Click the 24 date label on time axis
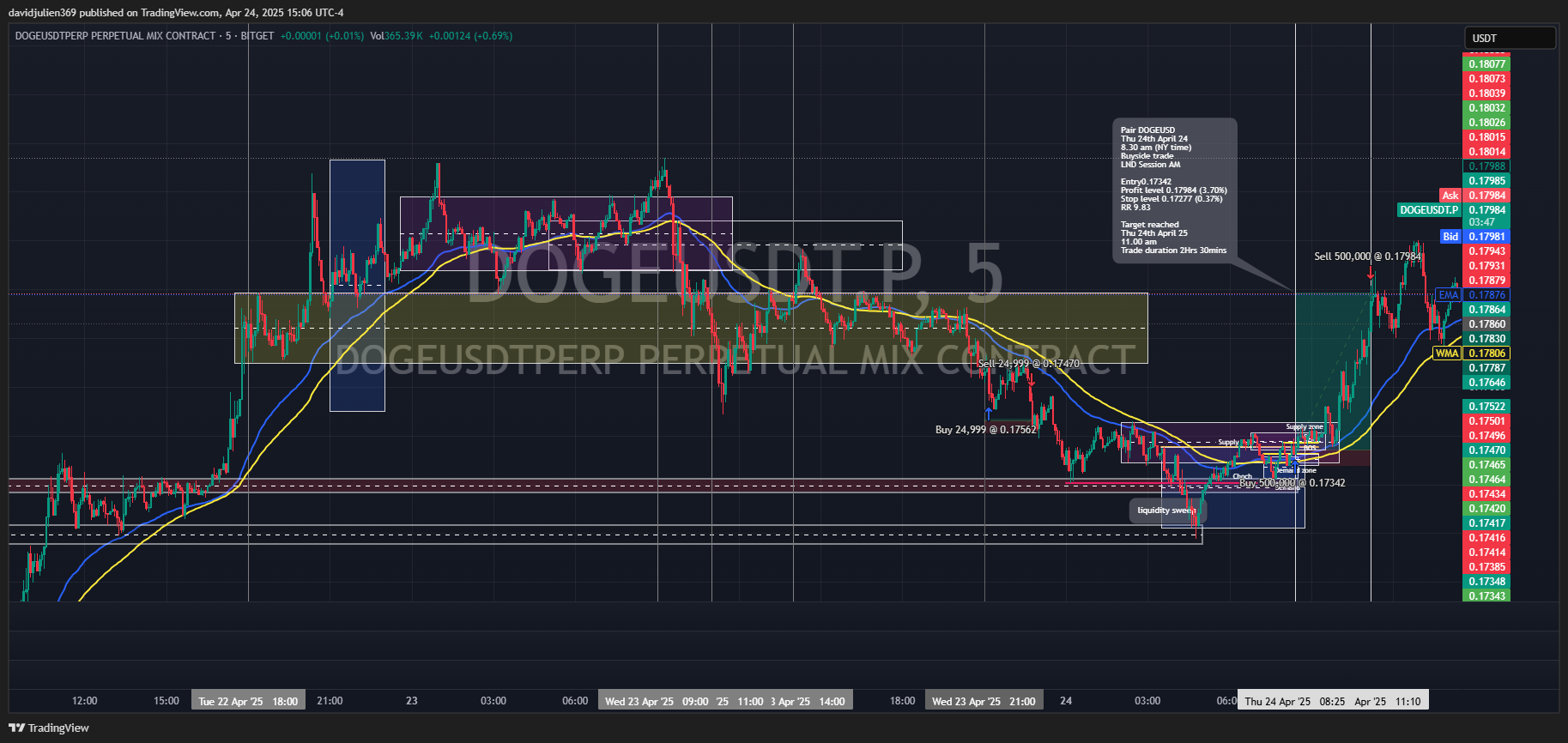The image size is (1568, 743). click(x=1066, y=701)
